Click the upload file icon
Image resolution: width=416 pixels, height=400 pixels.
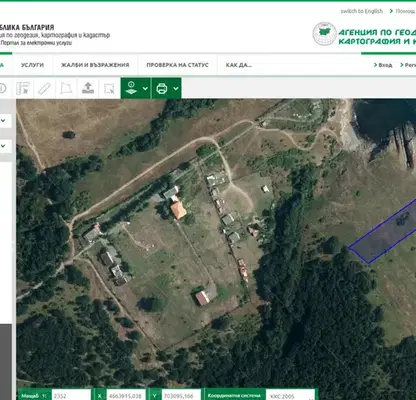[88, 88]
